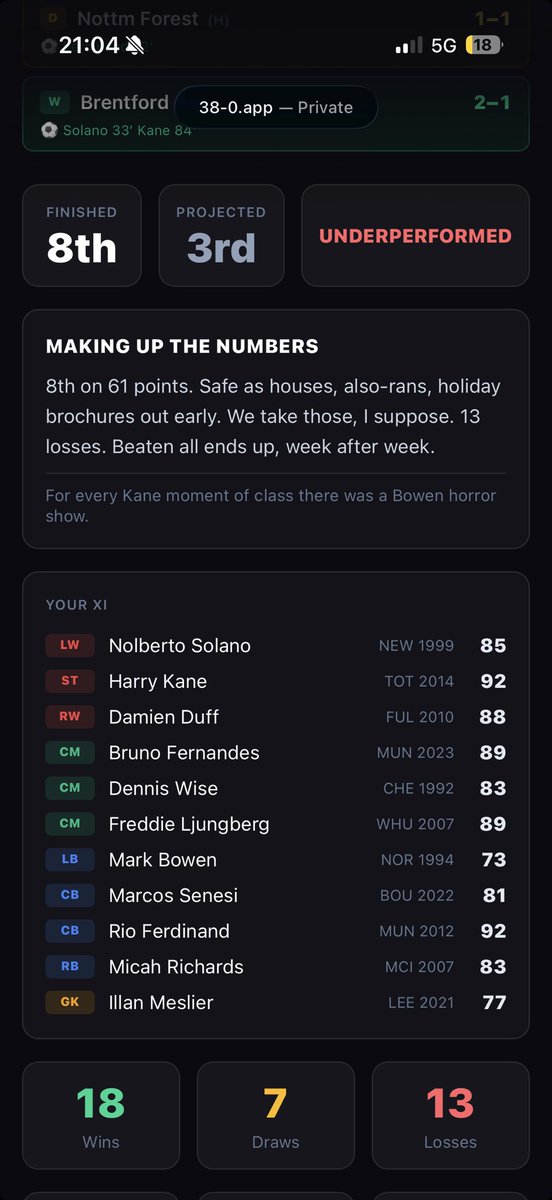Tap the W result badge beside Brentford
Screen dimensions: 552x1200
(54, 102)
